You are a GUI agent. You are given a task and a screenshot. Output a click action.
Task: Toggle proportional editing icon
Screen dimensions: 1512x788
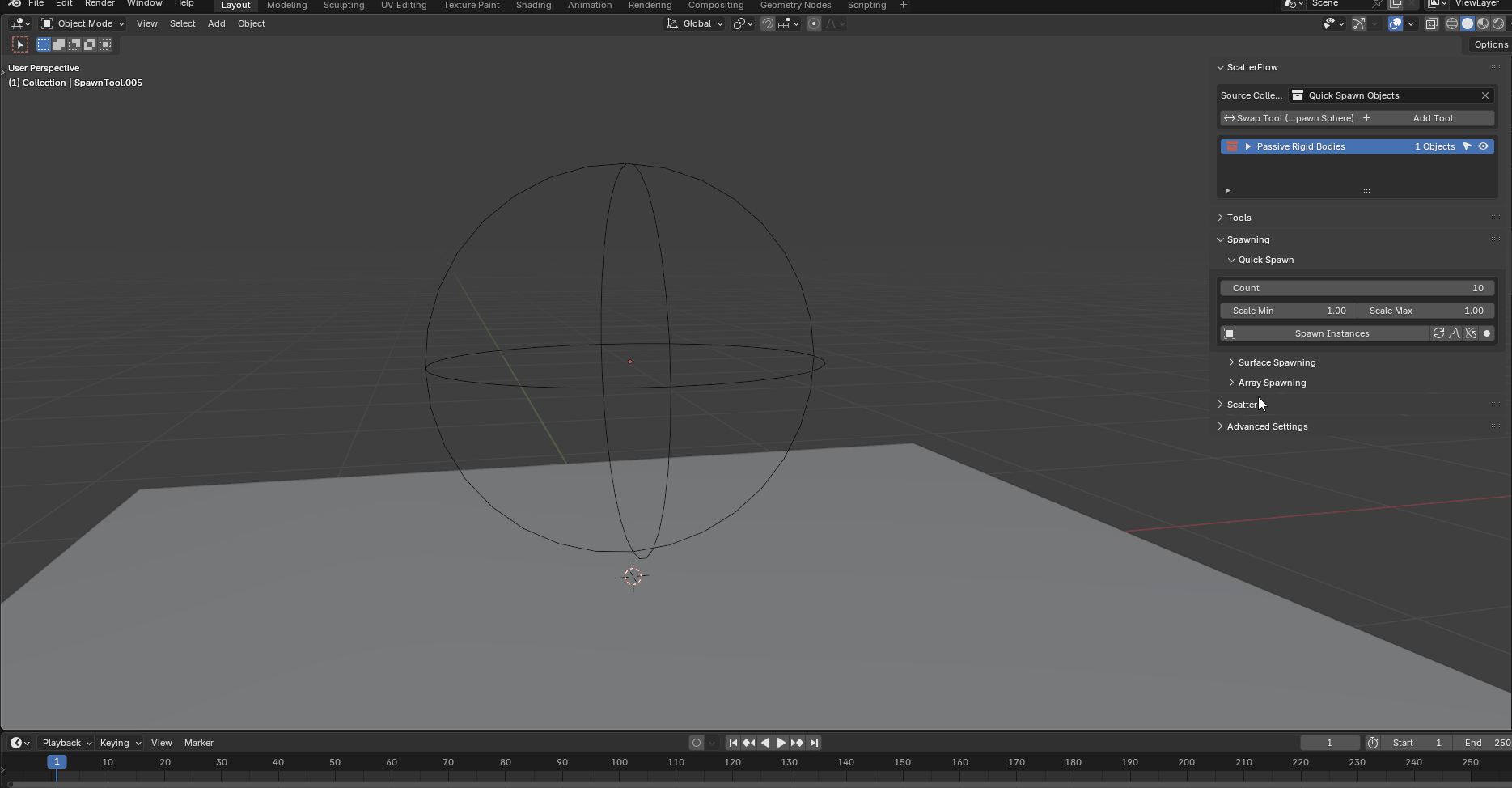pos(814,23)
